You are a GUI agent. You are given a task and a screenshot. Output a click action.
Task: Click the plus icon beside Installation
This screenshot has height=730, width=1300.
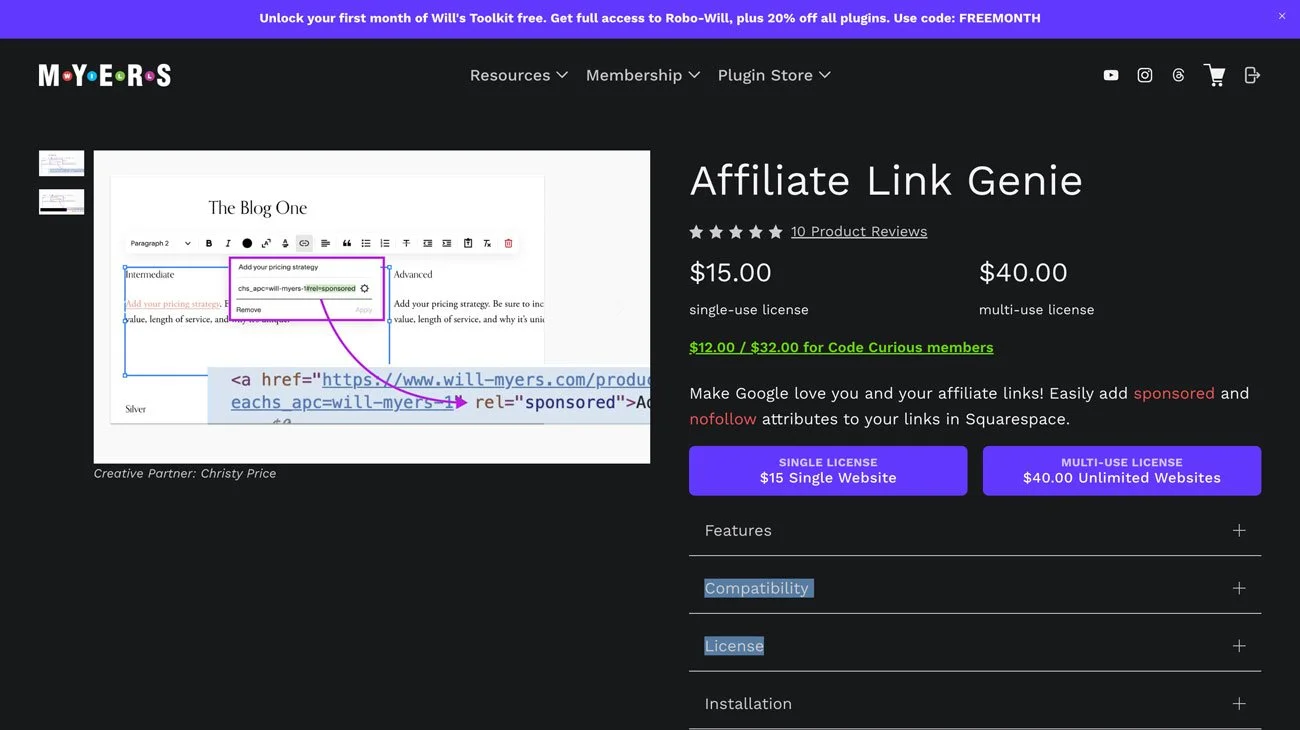pos(1239,704)
